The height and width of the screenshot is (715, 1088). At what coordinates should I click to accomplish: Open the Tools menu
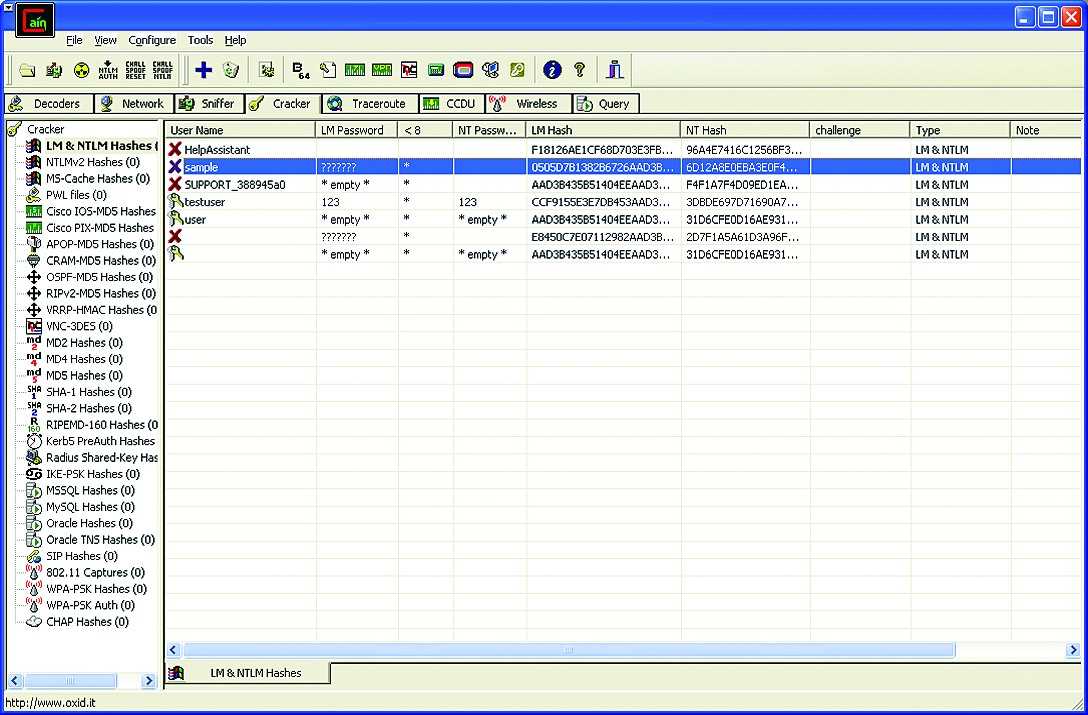tap(200, 40)
